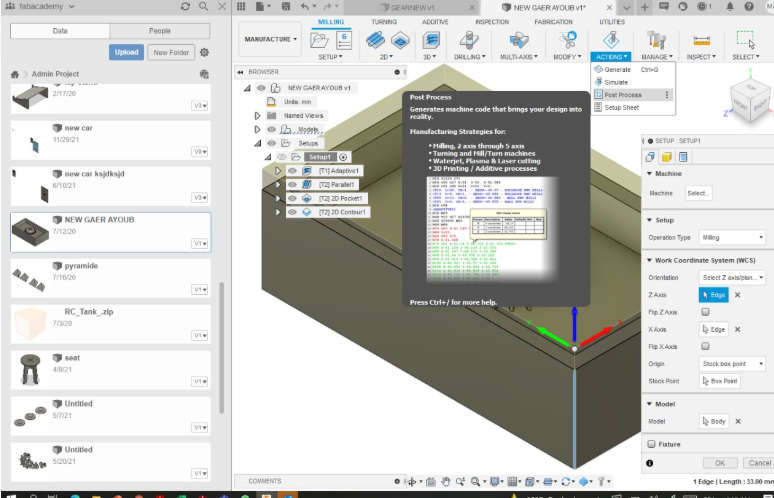Expand the [T1] Adaptive1 operation
The width and height of the screenshot is (774, 498).
point(278,171)
